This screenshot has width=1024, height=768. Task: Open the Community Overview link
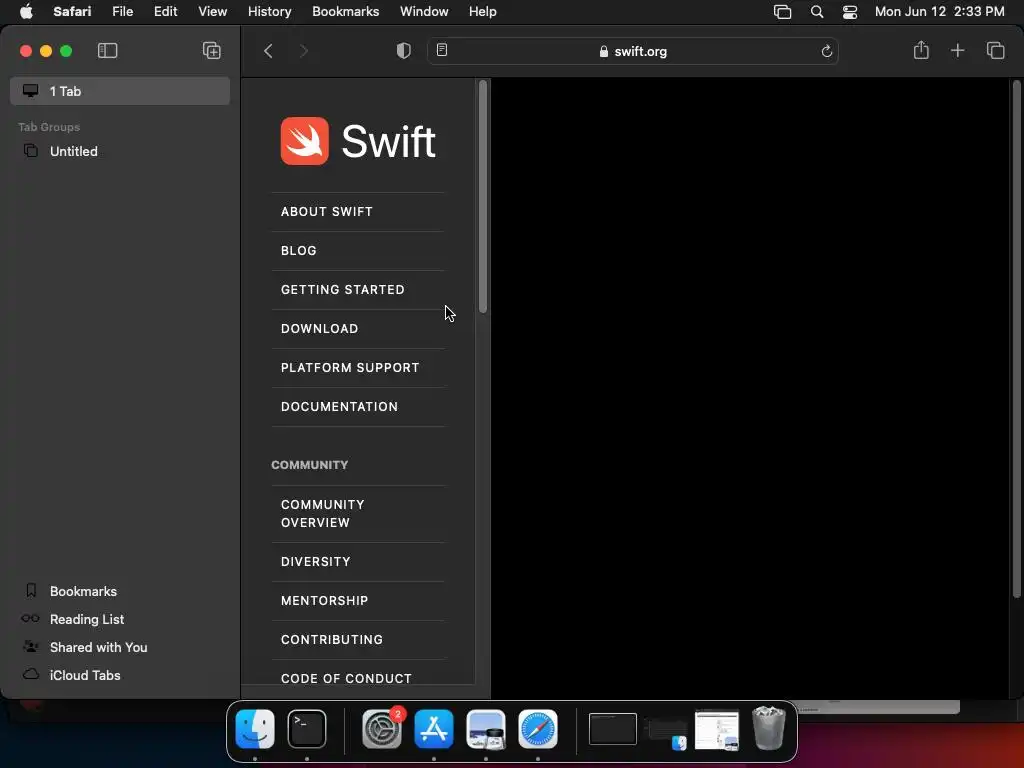323,513
